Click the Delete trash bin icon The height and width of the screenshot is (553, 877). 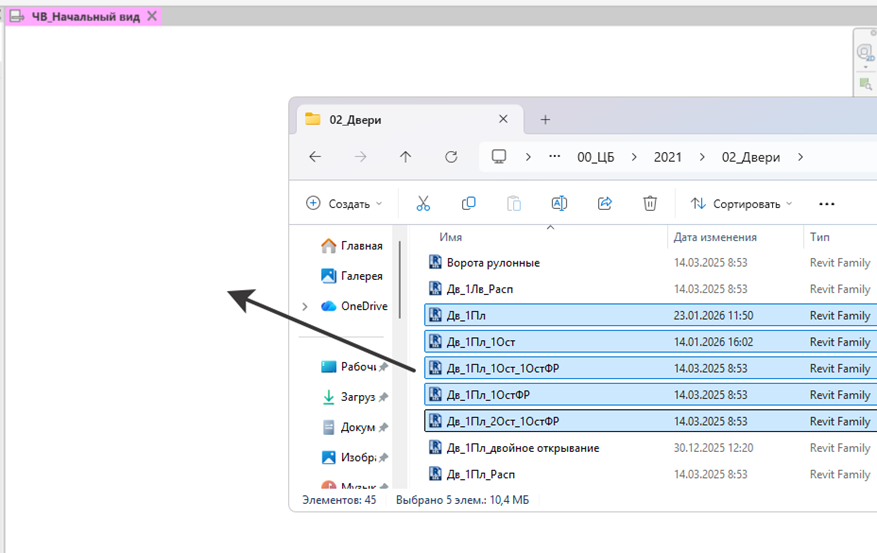650,203
